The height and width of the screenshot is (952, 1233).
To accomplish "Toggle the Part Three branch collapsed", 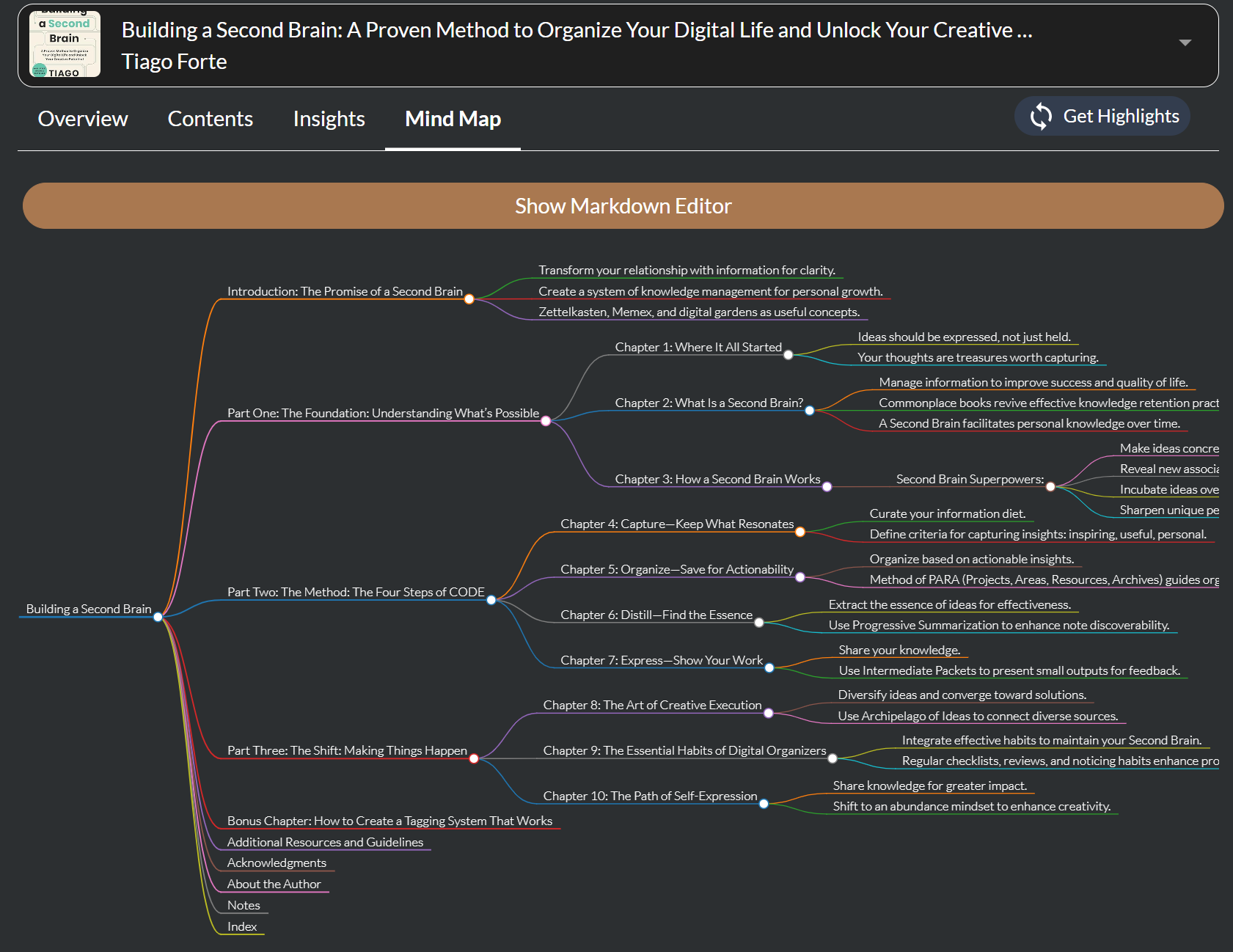I will [x=475, y=758].
